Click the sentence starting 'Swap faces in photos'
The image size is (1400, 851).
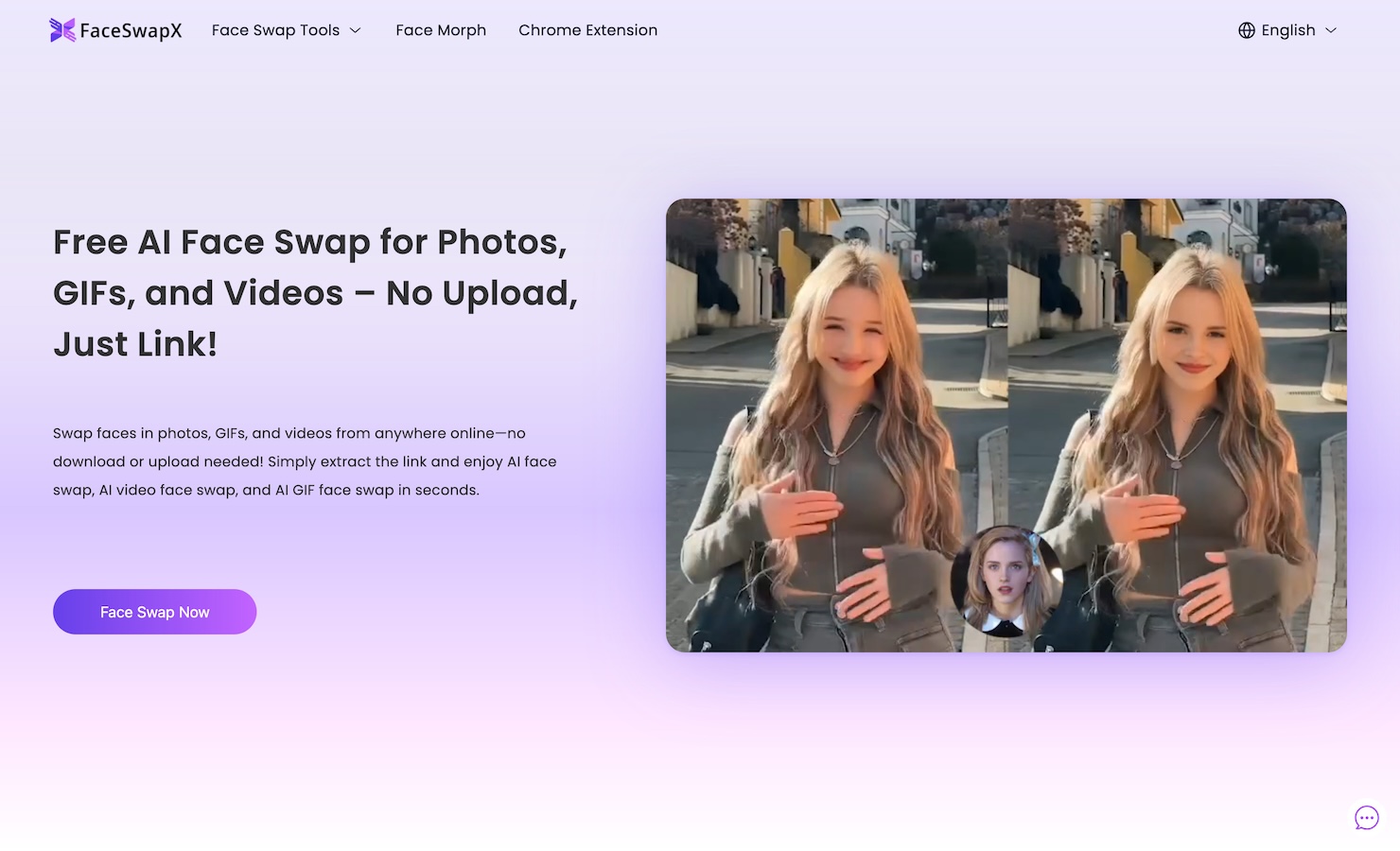(x=289, y=433)
